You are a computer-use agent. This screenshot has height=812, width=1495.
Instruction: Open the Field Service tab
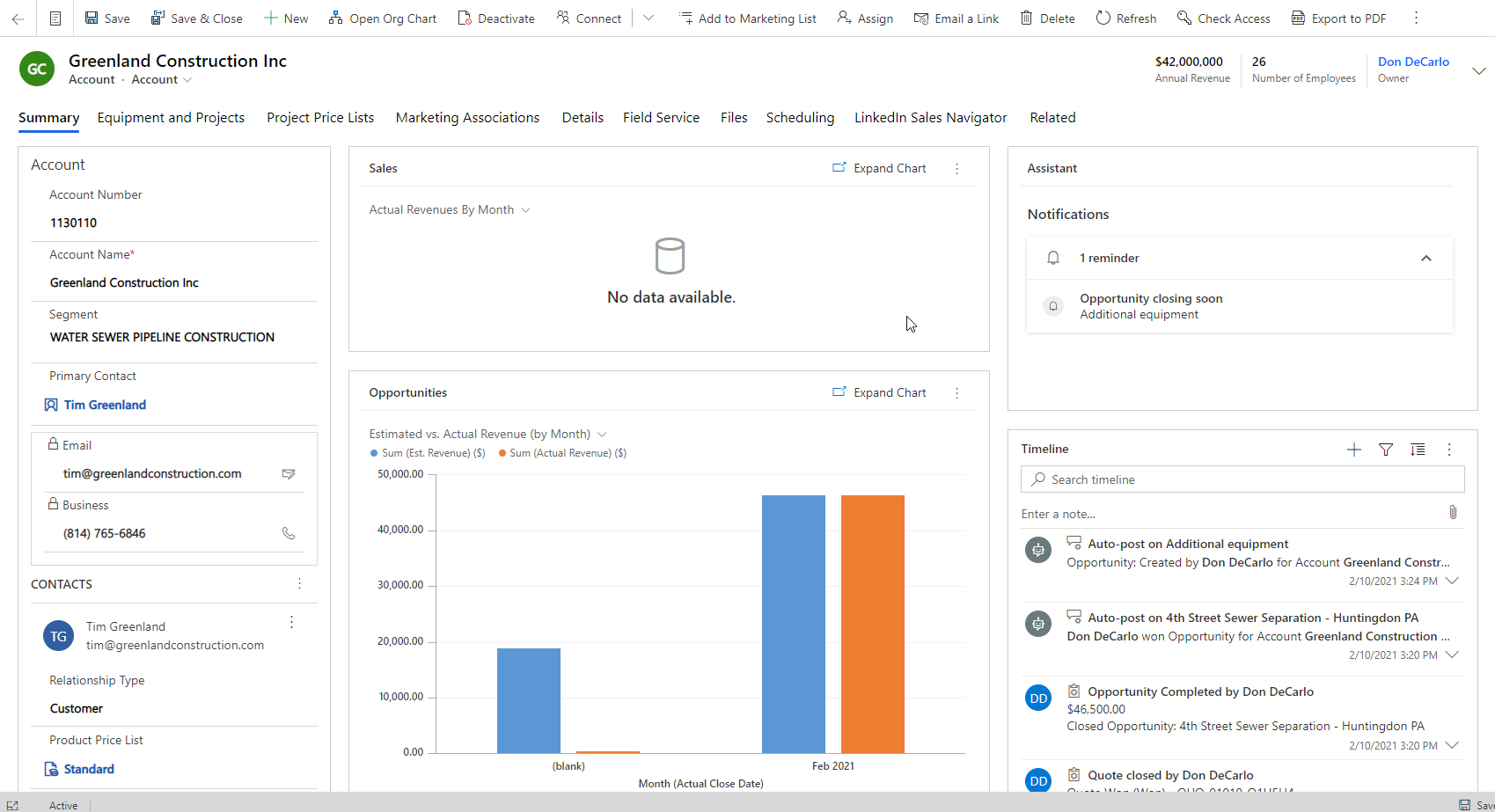coord(661,118)
